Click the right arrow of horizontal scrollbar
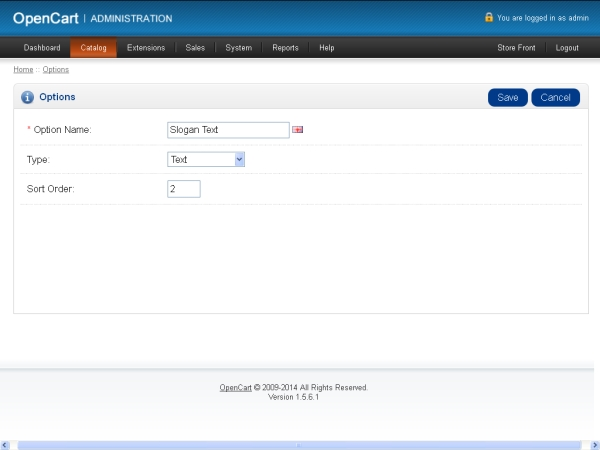This screenshot has height=450, width=600. coord(594,444)
